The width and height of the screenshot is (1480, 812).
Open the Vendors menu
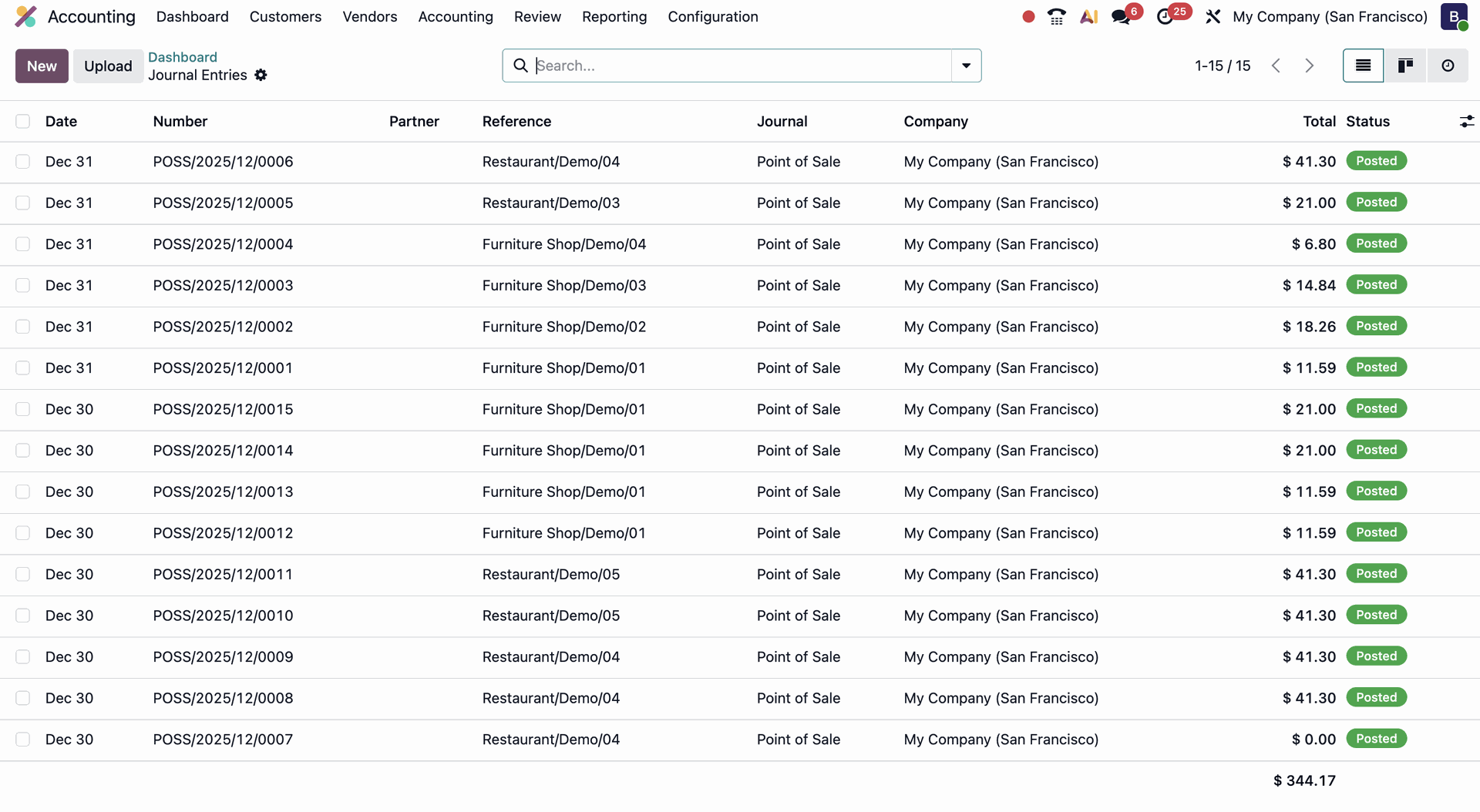[369, 17]
